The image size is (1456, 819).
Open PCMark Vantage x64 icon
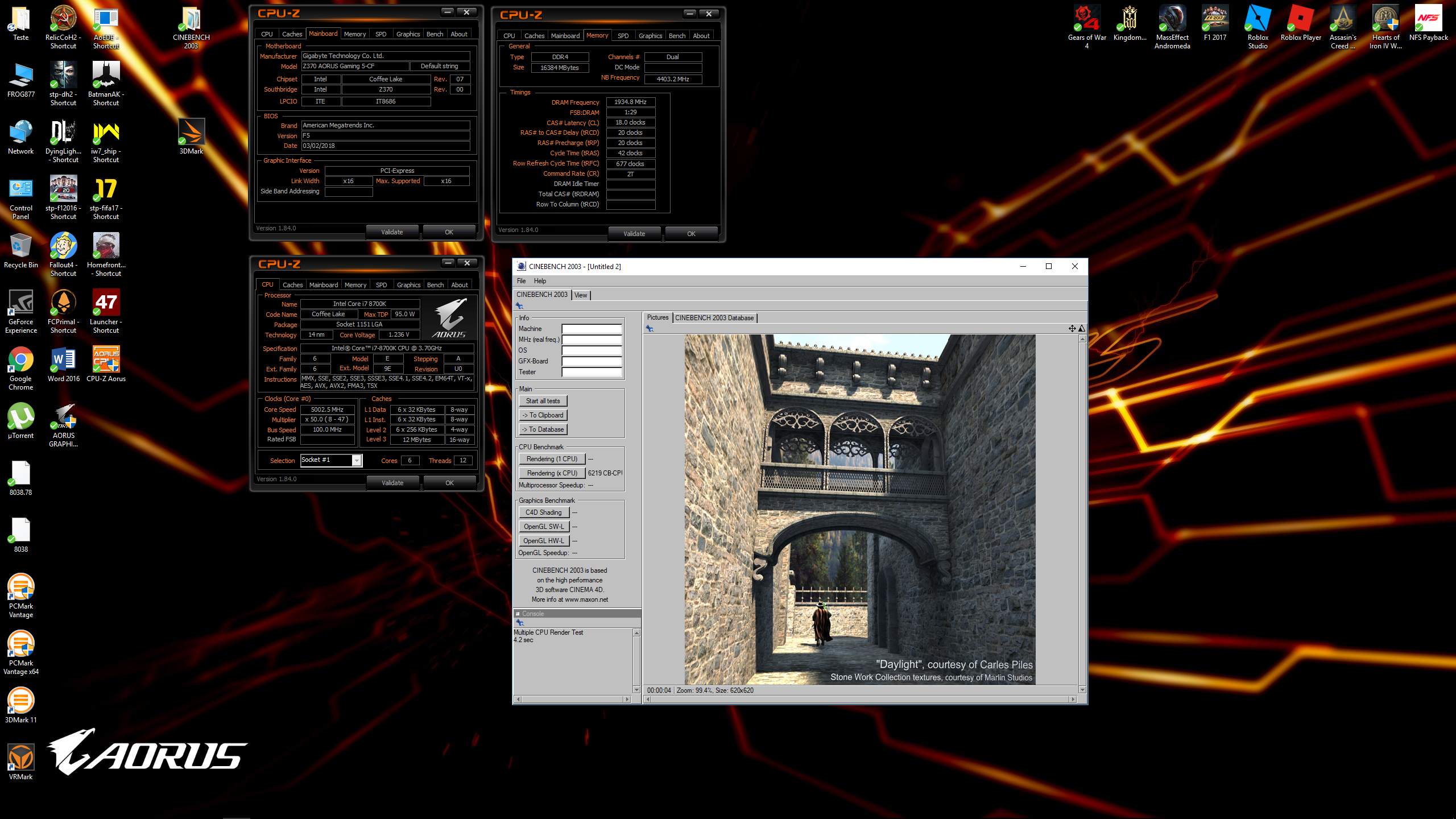[21, 653]
